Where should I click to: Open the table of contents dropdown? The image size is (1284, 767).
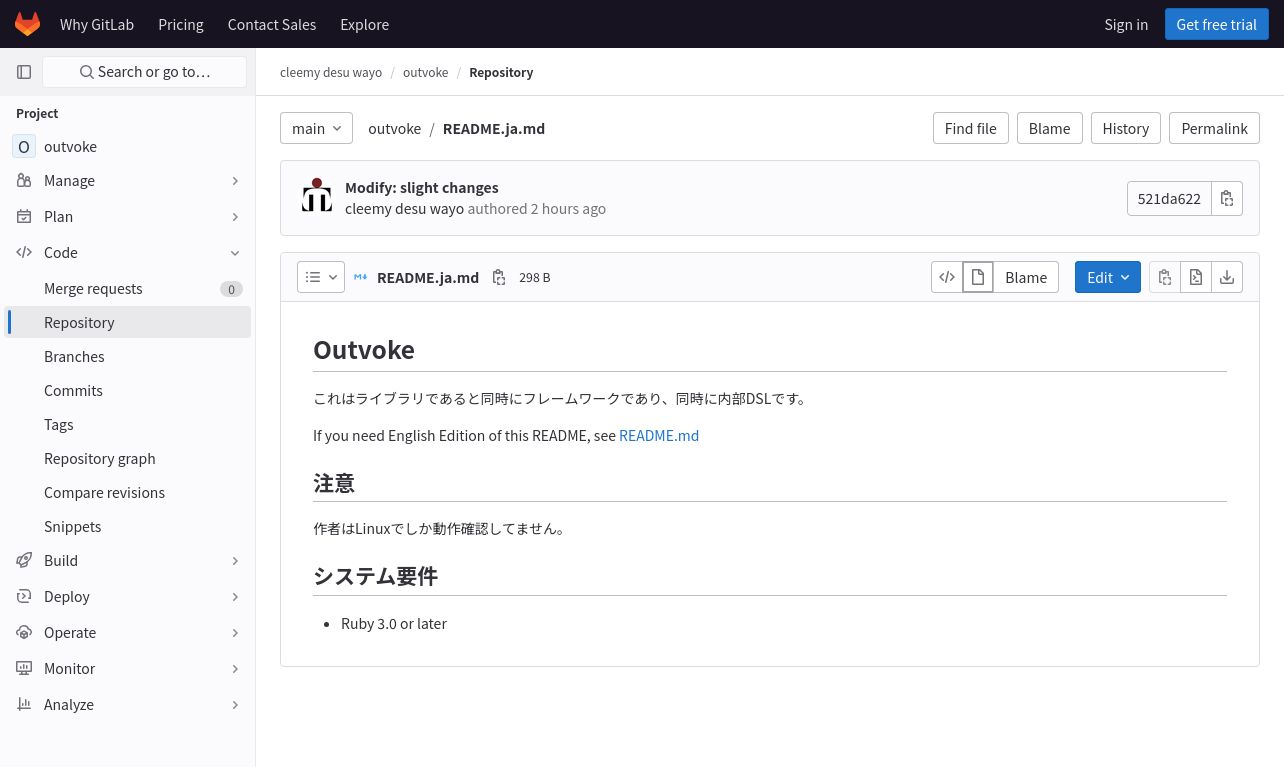(x=321, y=277)
